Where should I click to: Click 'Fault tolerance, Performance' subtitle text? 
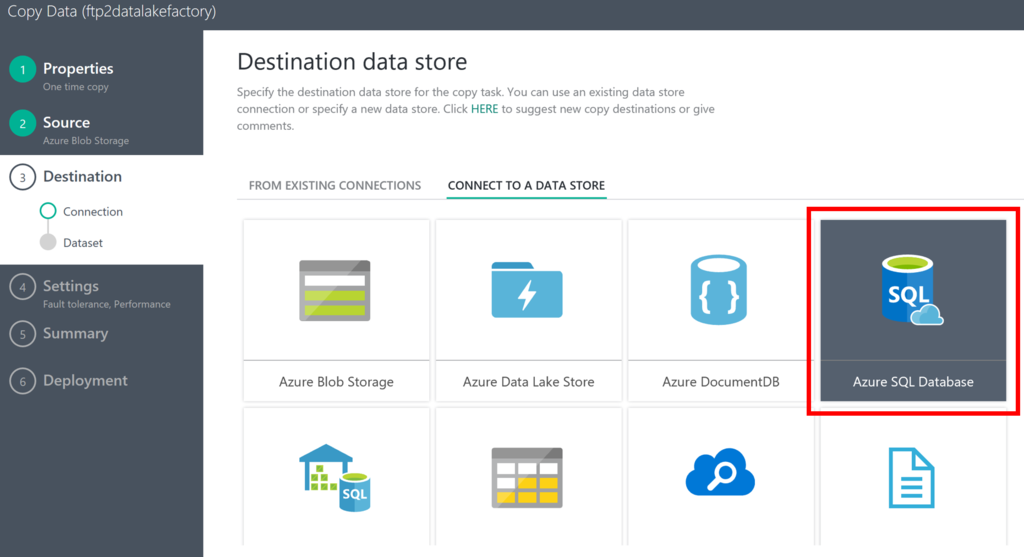coord(106,304)
